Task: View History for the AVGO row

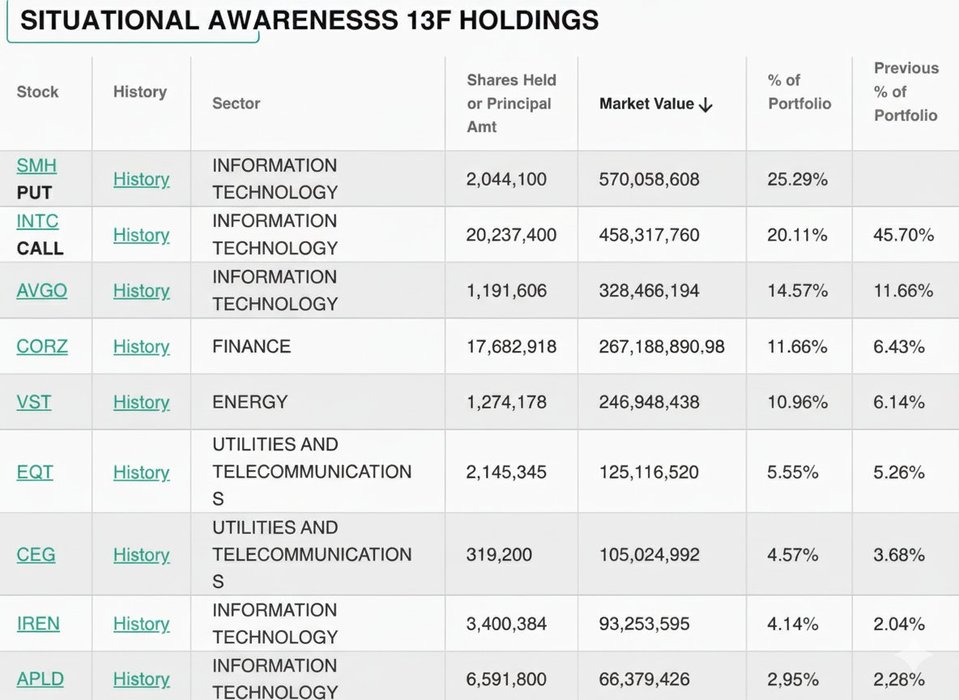Action: (x=141, y=291)
